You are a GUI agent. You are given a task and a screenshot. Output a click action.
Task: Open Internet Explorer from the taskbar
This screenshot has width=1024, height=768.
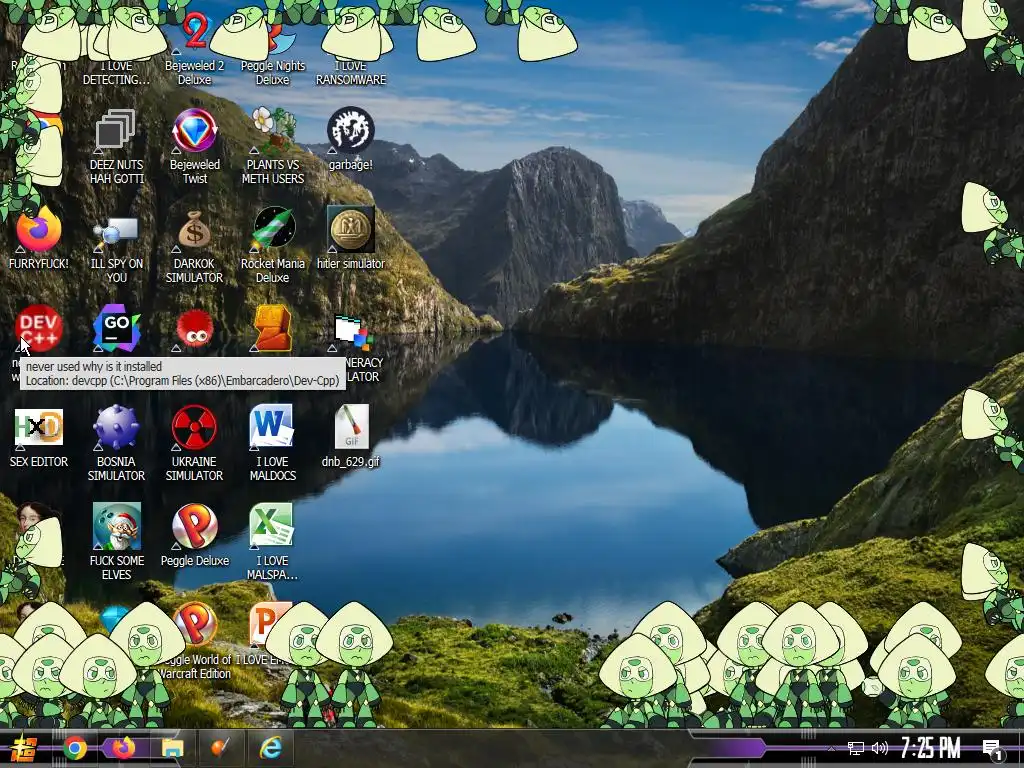[270, 748]
